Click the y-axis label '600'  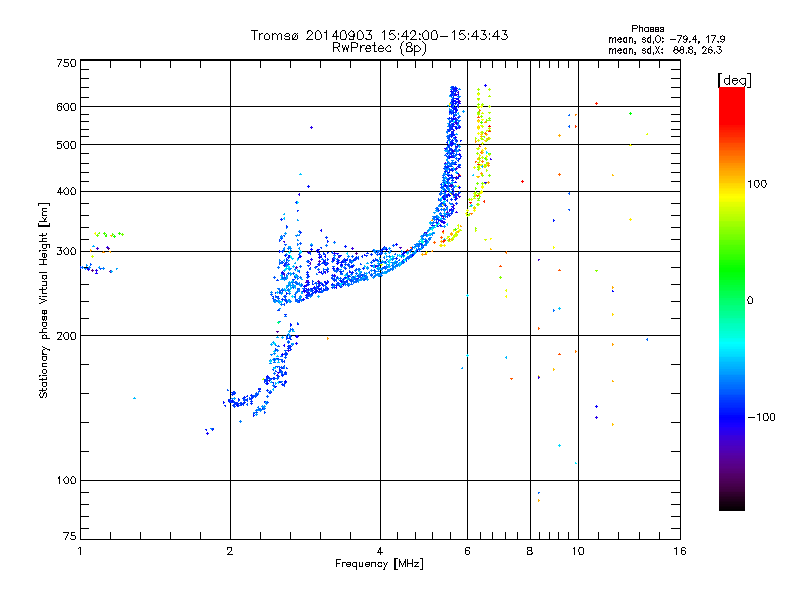pos(66,107)
